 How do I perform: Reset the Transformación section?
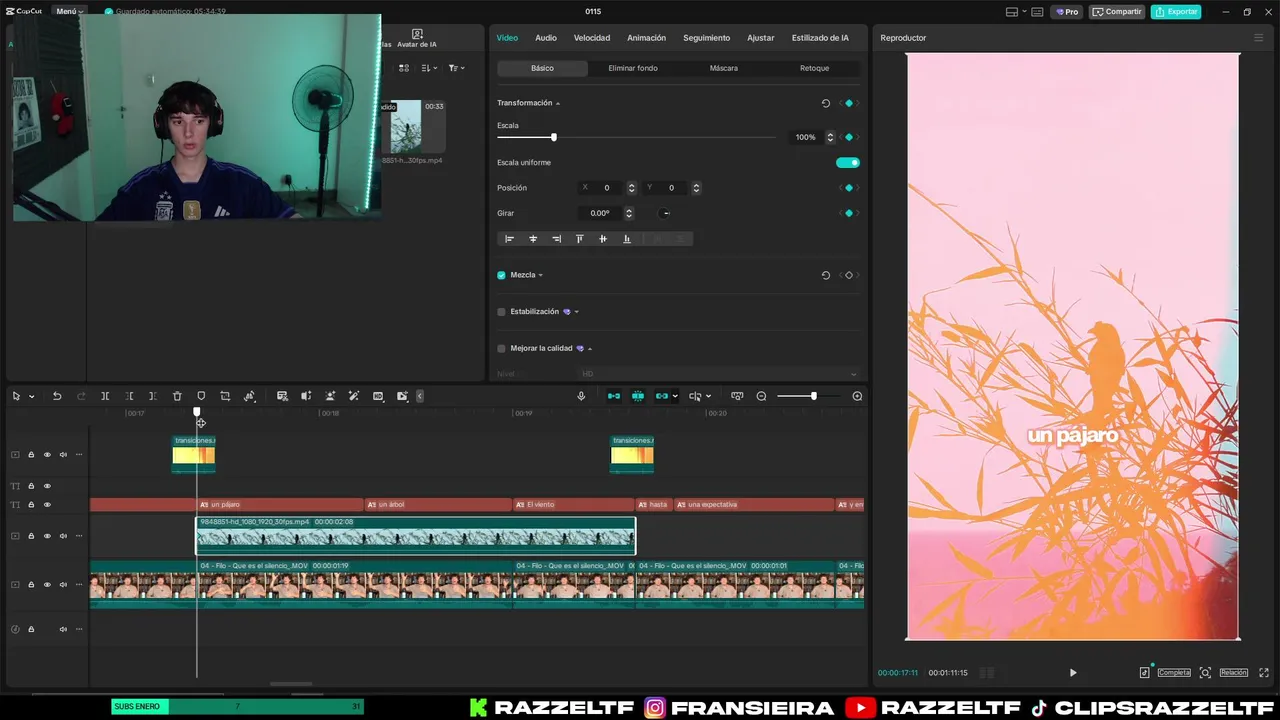(x=825, y=103)
